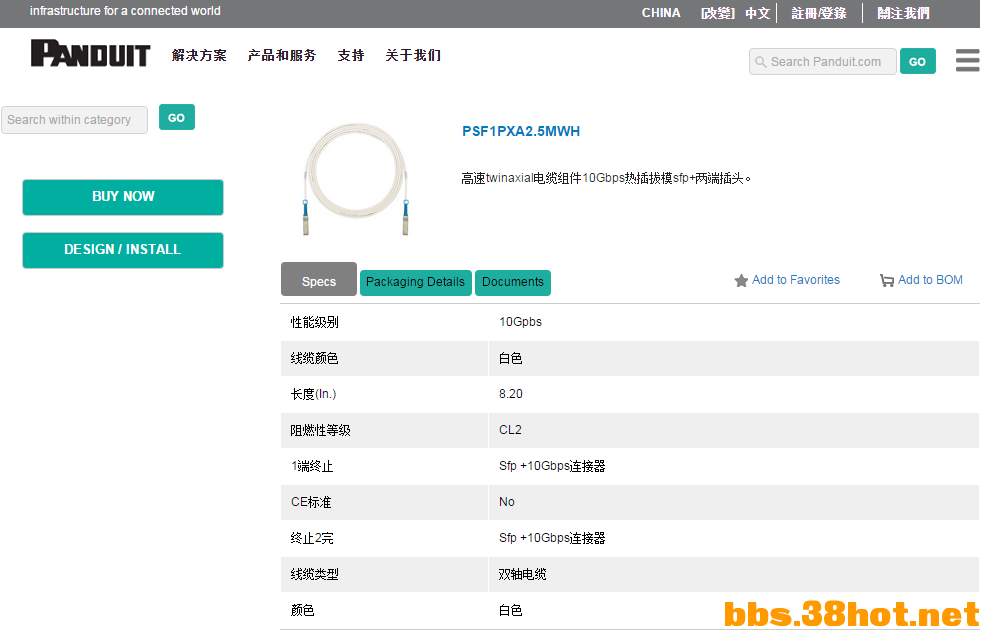The height and width of the screenshot is (632, 982).
Task: Click GO next to Search Panduit.com
Action: click(x=917, y=61)
